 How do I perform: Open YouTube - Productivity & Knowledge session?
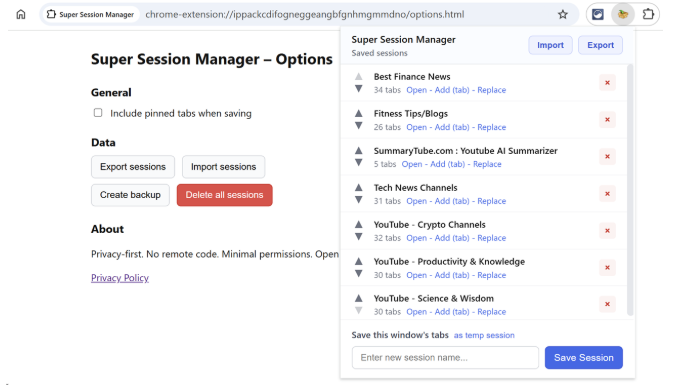417,275
